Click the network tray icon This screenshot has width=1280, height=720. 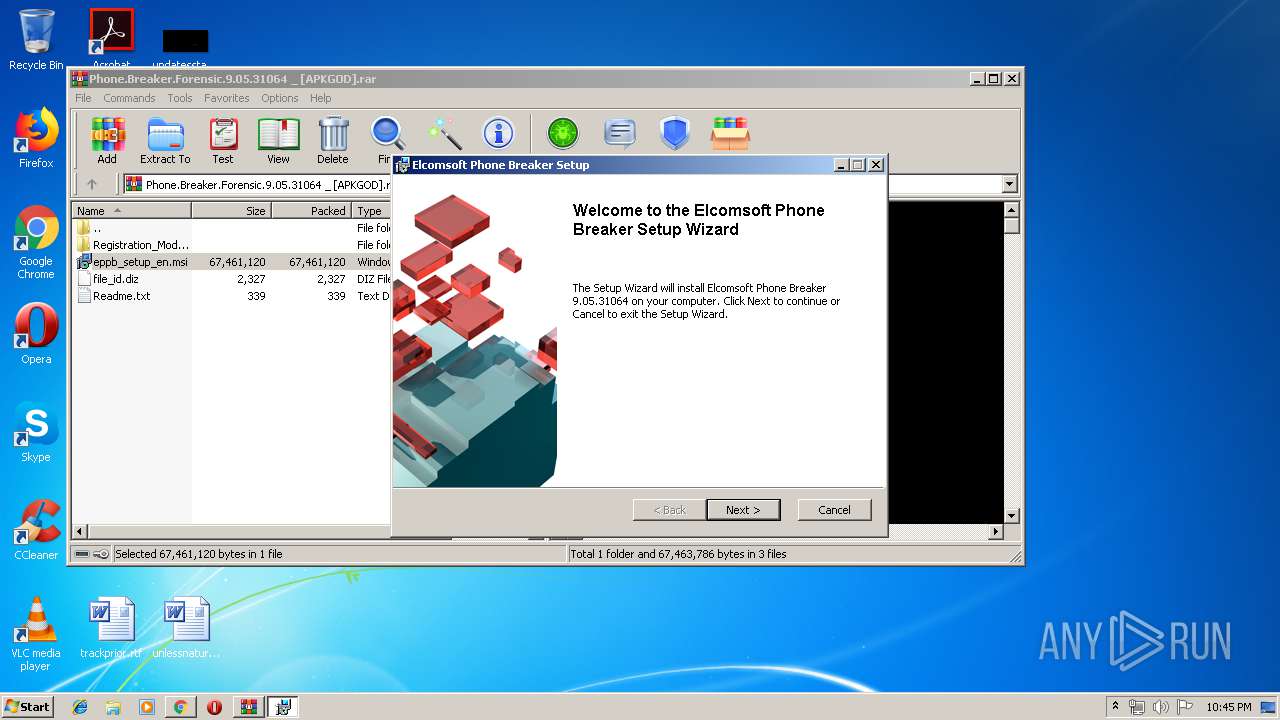coord(1138,707)
